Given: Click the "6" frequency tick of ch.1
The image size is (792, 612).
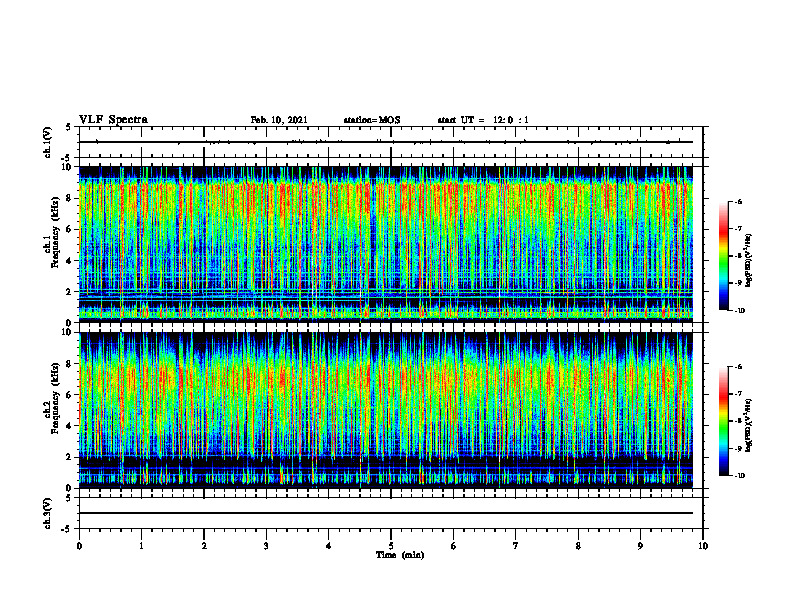Looking at the screenshot, I should 70,230.
